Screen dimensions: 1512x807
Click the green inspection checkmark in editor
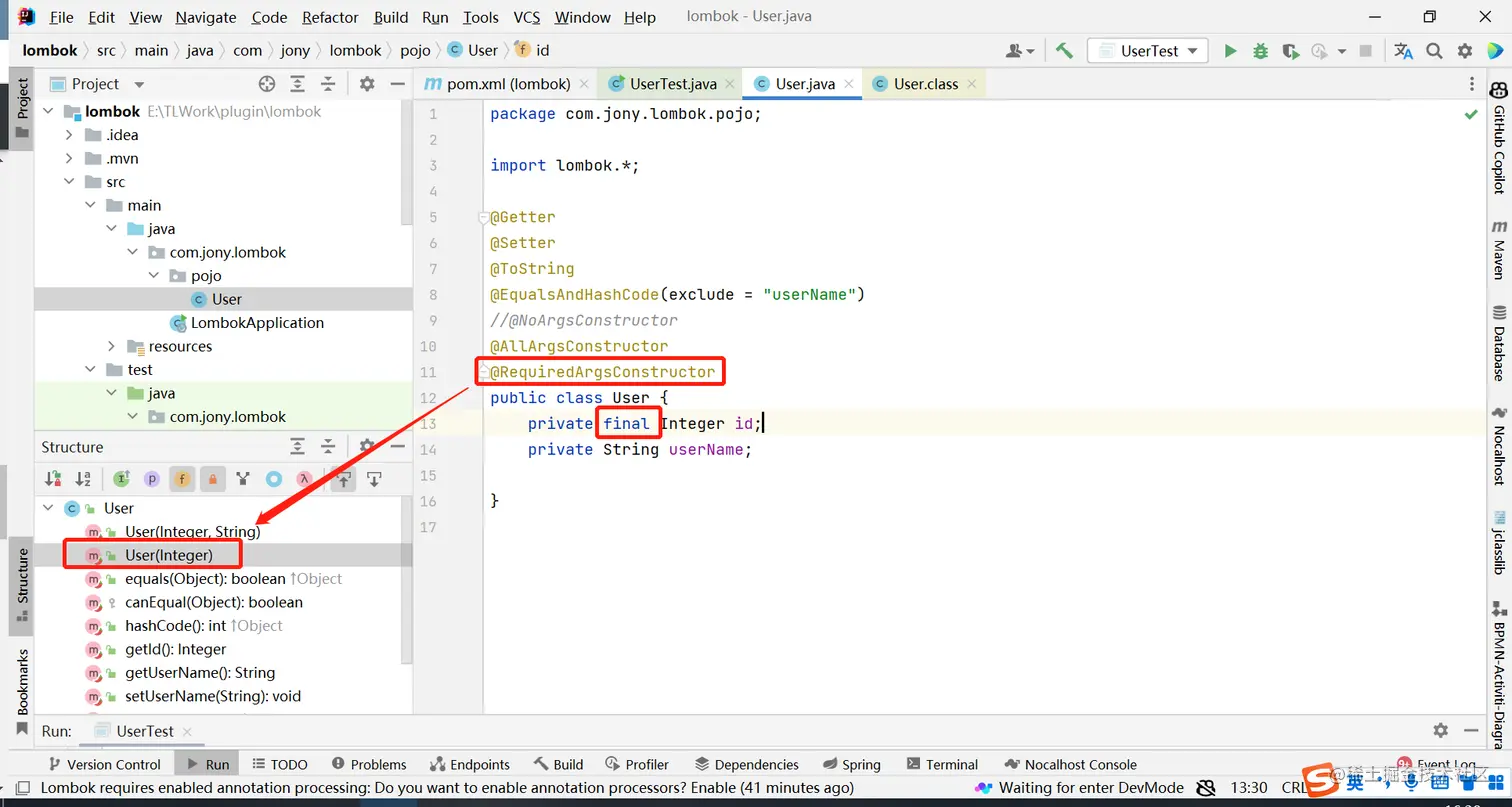click(1471, 115)
